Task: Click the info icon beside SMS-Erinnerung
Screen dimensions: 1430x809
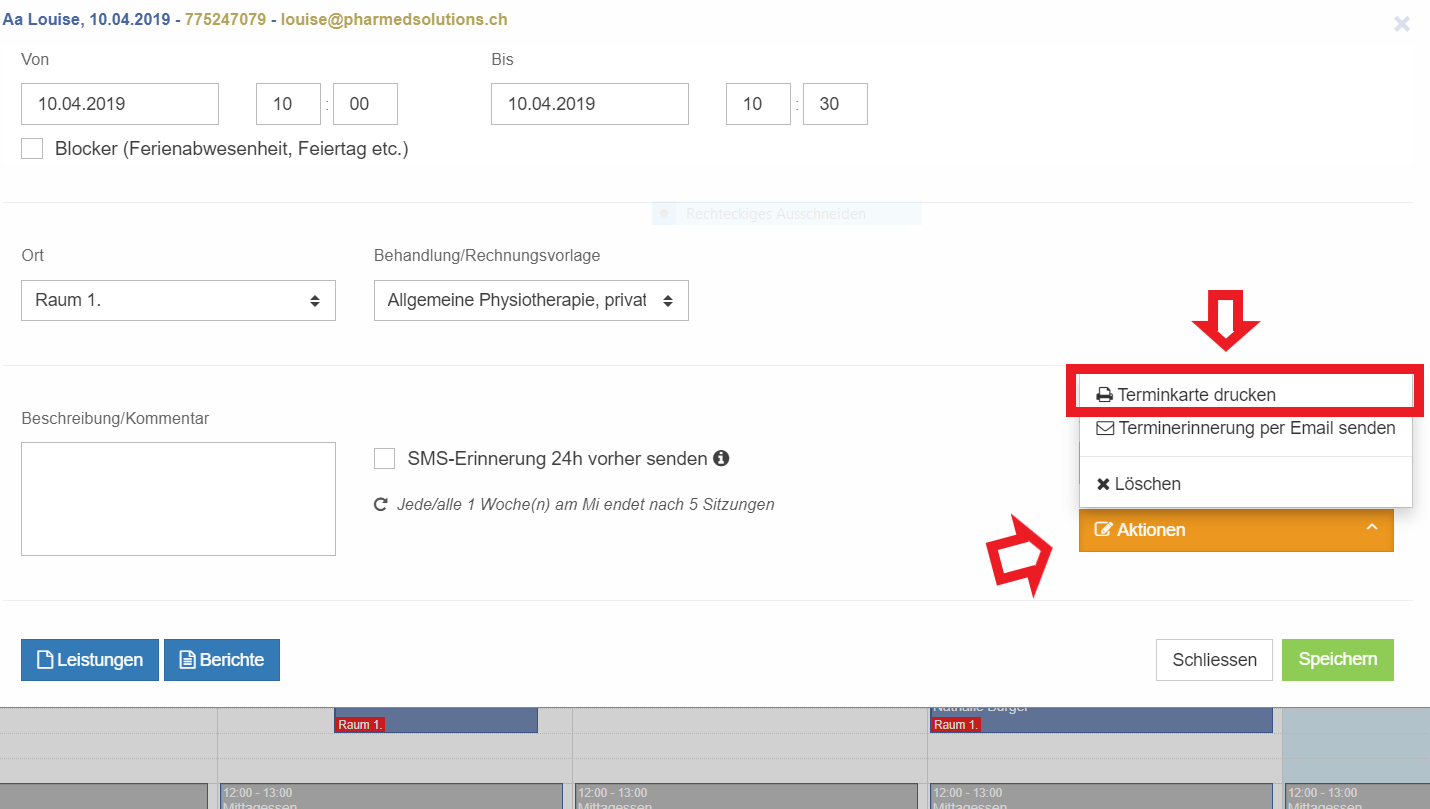Action: [721, 459]
